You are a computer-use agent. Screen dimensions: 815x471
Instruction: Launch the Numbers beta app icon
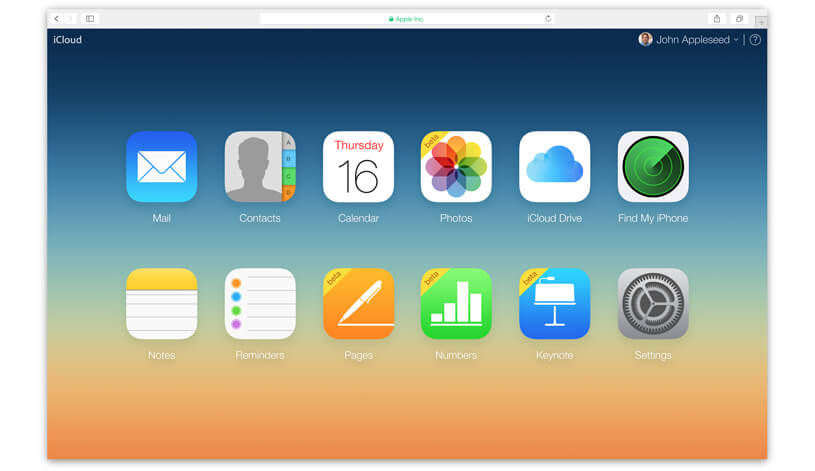tap(456, 304)
